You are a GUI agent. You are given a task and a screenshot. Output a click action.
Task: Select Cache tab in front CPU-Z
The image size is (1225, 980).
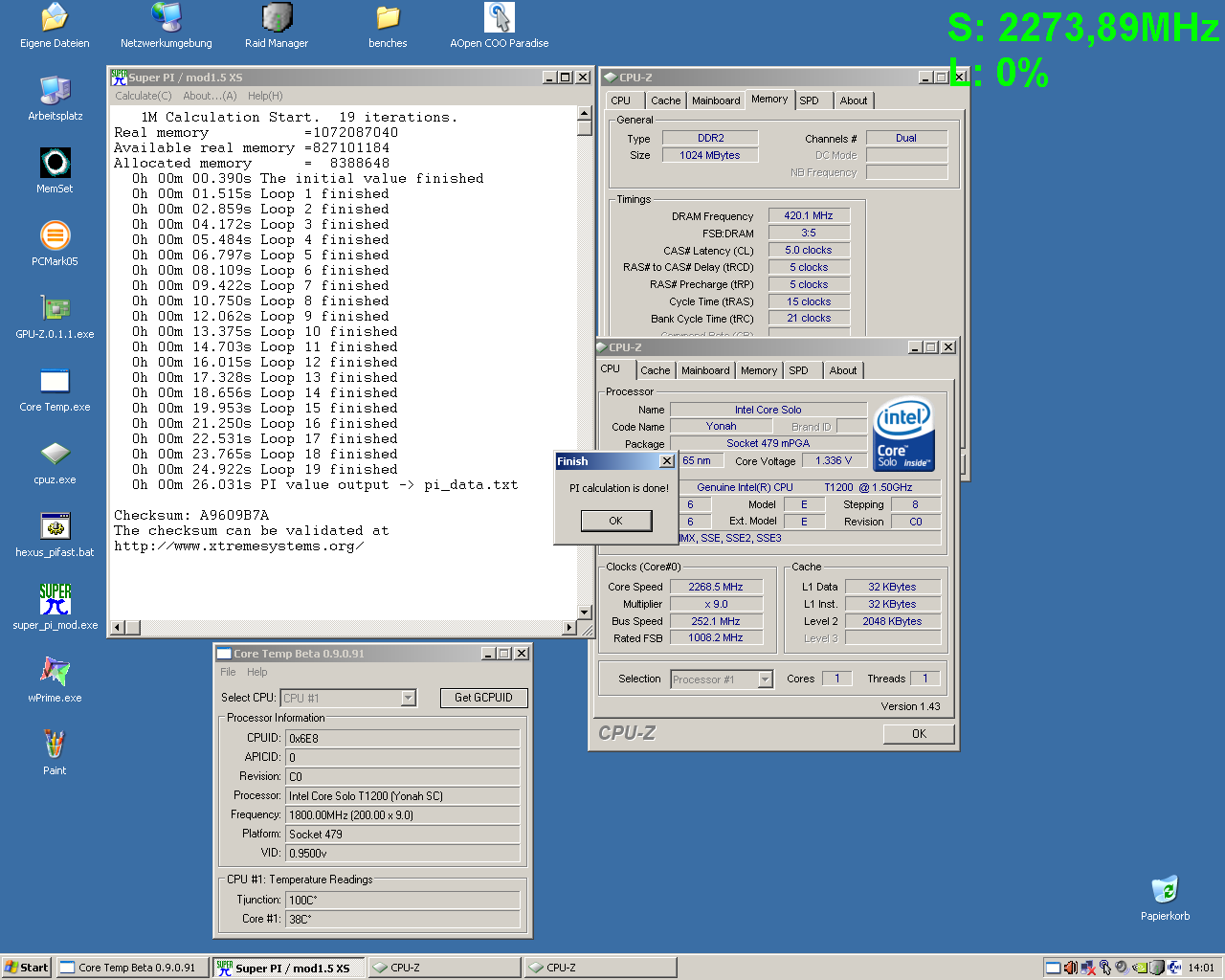pyautogui.click(x=656, y=370)
